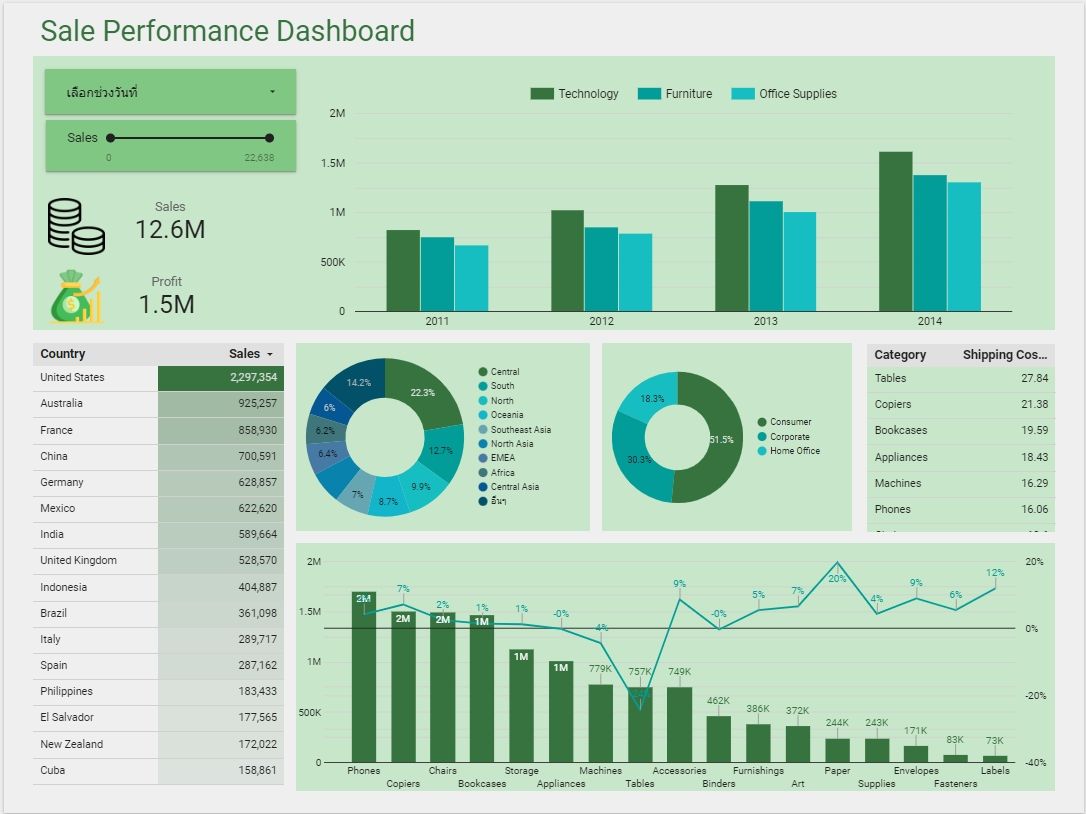The image size is (1086, 814).
Task: Click the money bag Profit icon
Action: coord(76,297)
